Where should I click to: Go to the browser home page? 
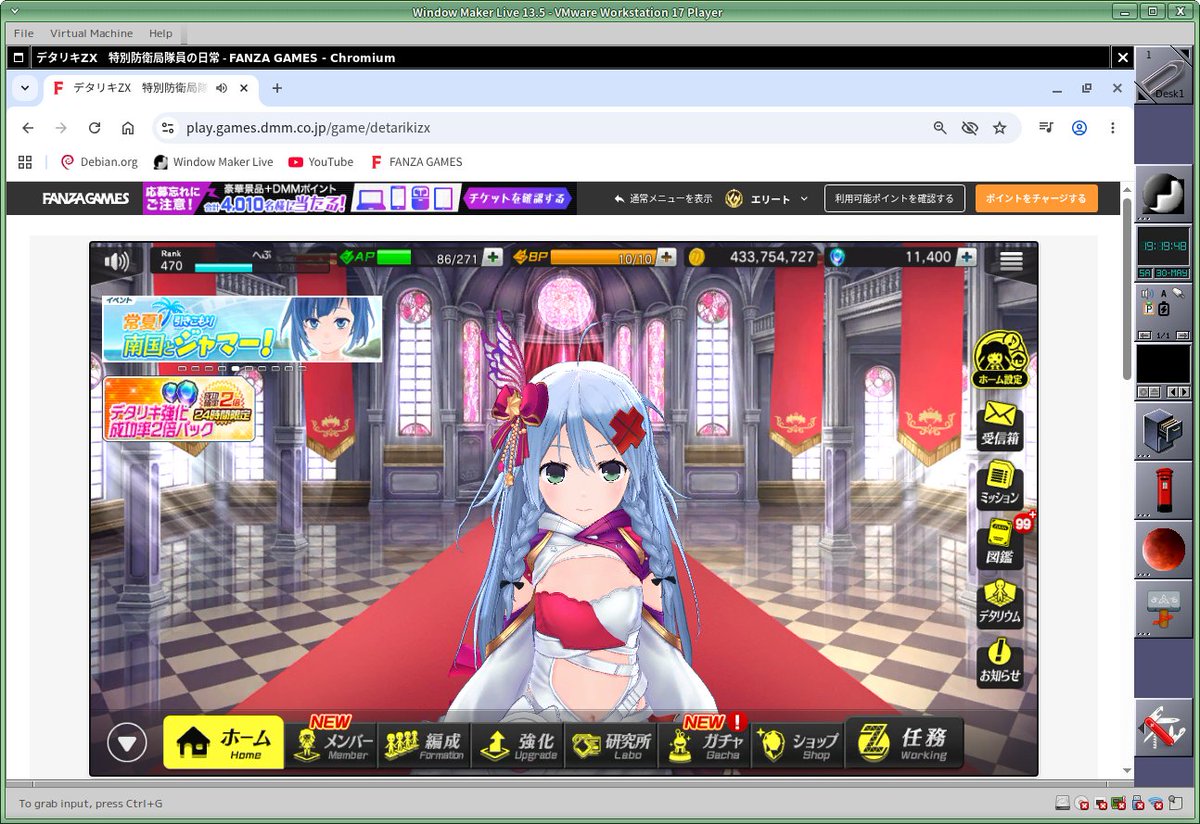point(128,128)
